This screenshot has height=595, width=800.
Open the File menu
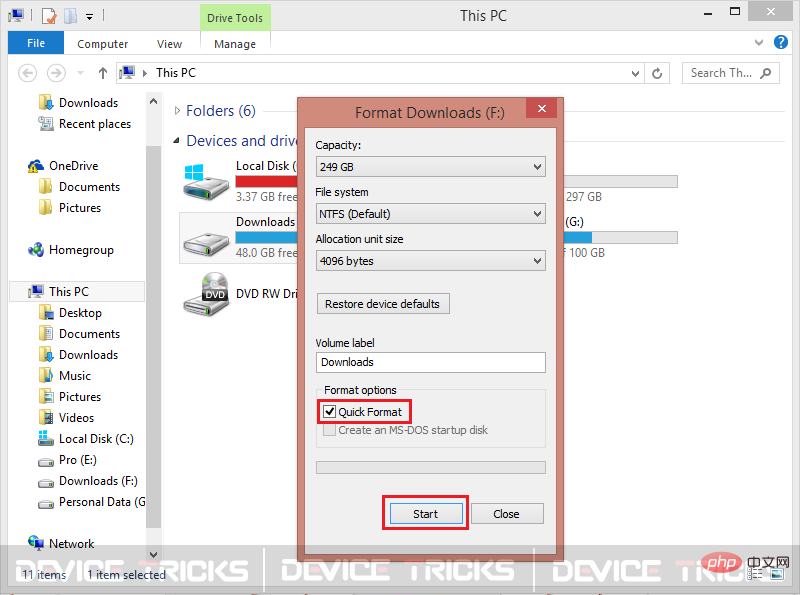[x=36, y=43]
